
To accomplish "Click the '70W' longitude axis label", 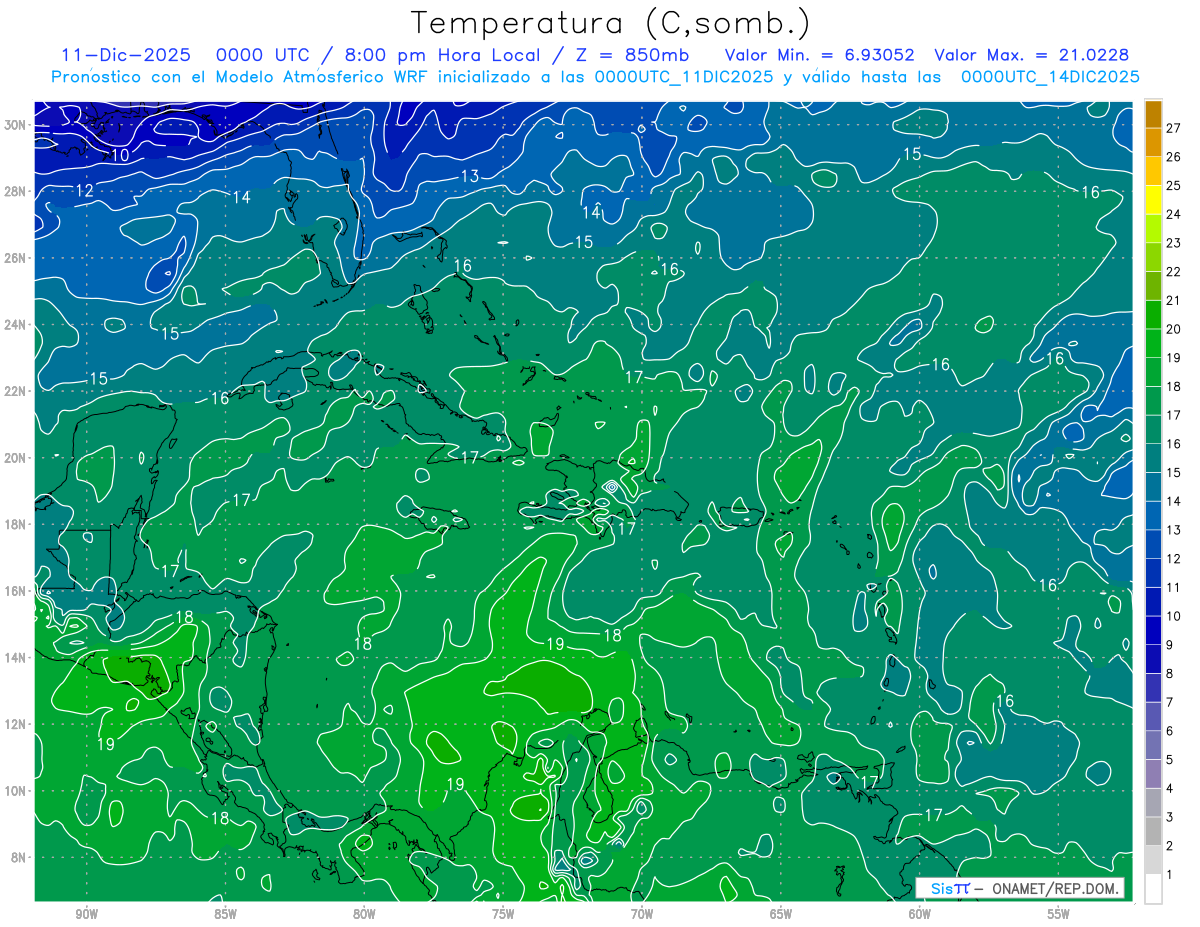I will (x=642, y=914).
